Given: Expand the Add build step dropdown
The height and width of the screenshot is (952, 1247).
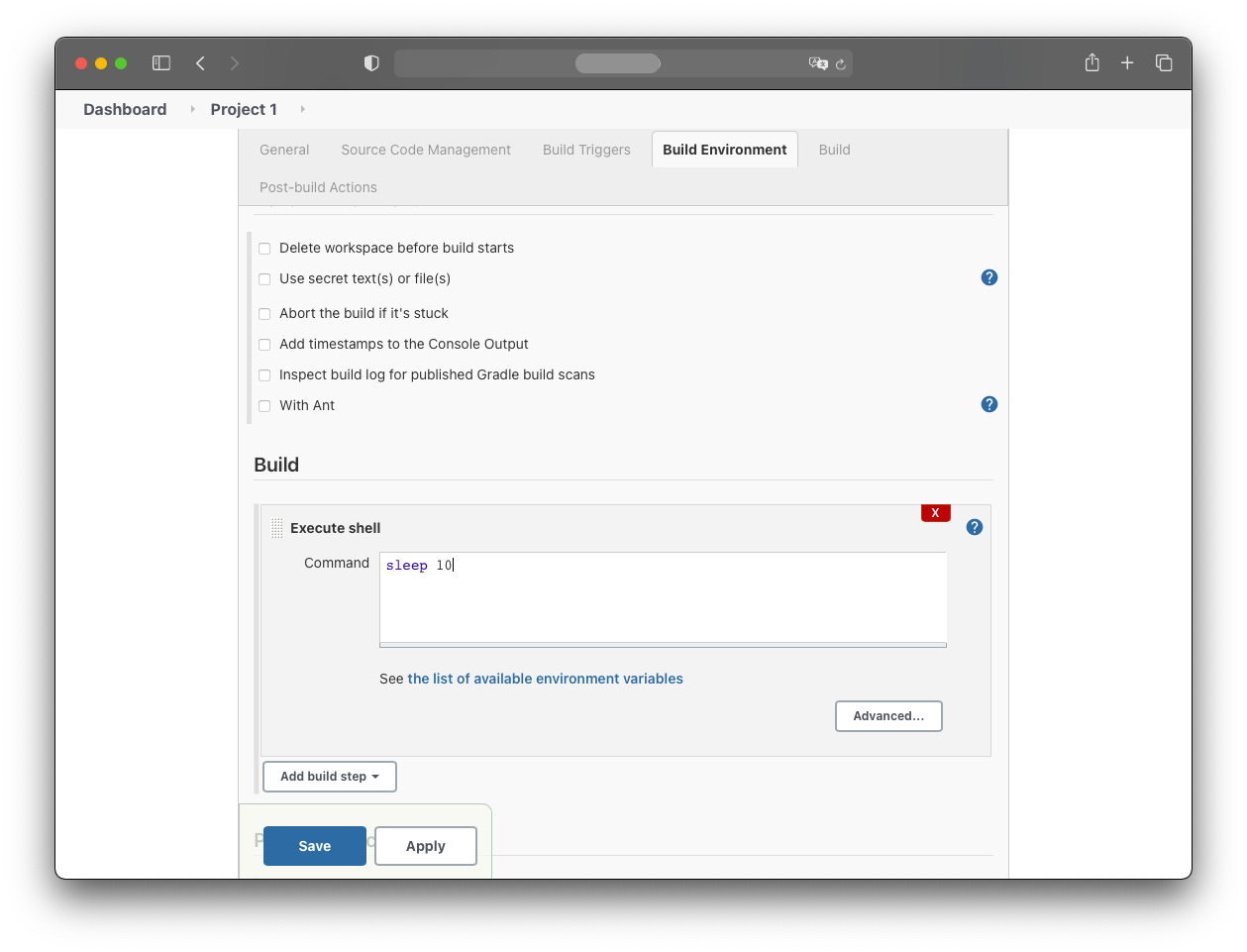Looking at the screenshot, I should click(330, 777).
